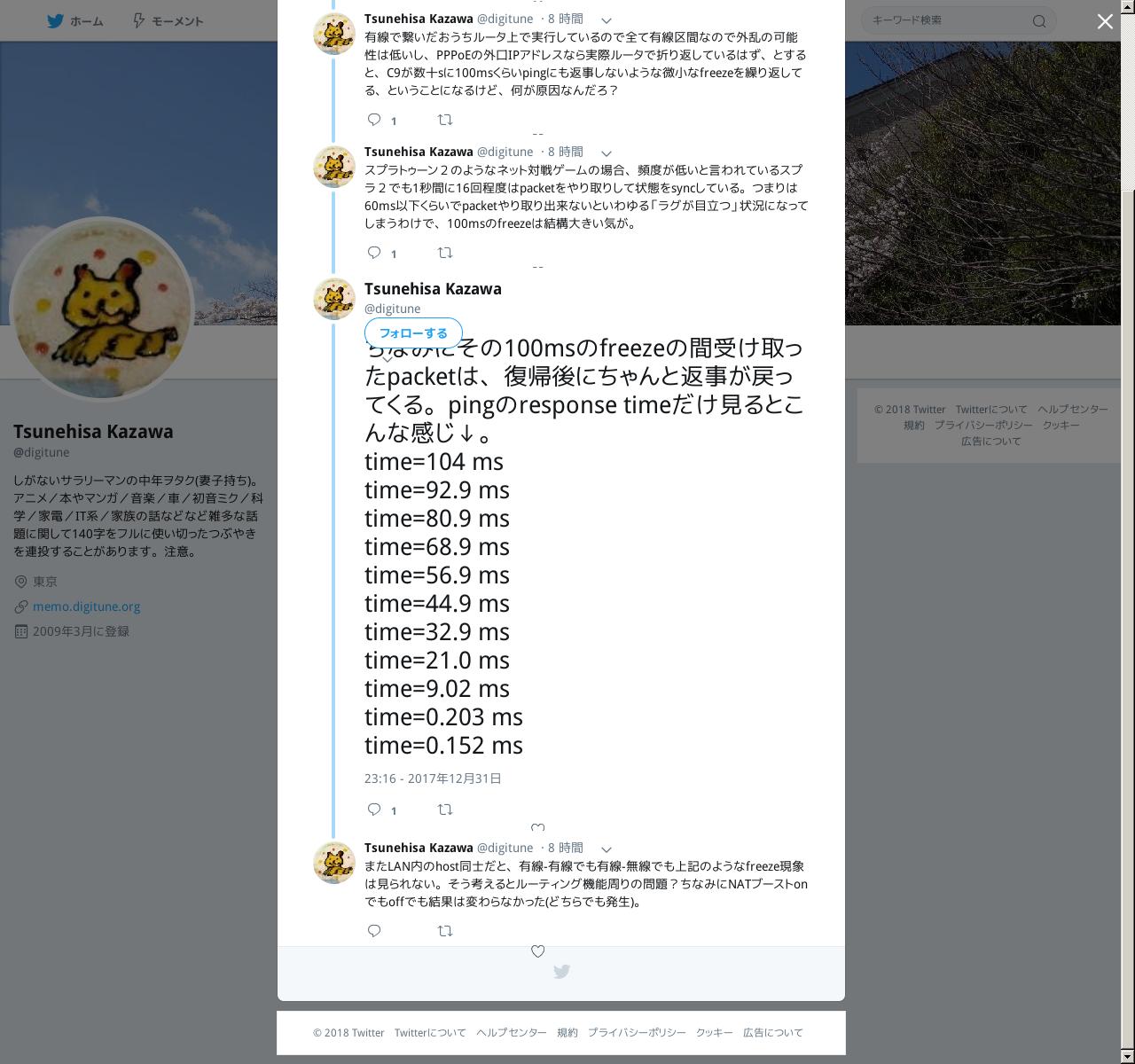Click the Twitter bird home icon
Image resolution: width=1135 pixels, height=1064 pixels.
(55, 20)
